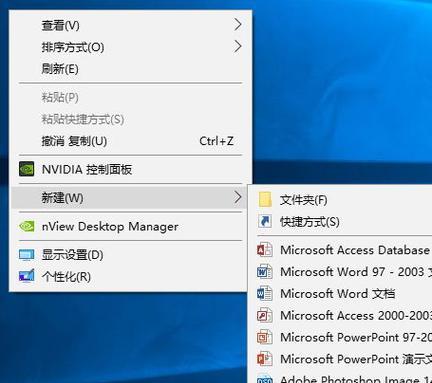Open 个性化(R) personalization
The width and height of the screenshot is (432, 383).
tap(130, 277)
